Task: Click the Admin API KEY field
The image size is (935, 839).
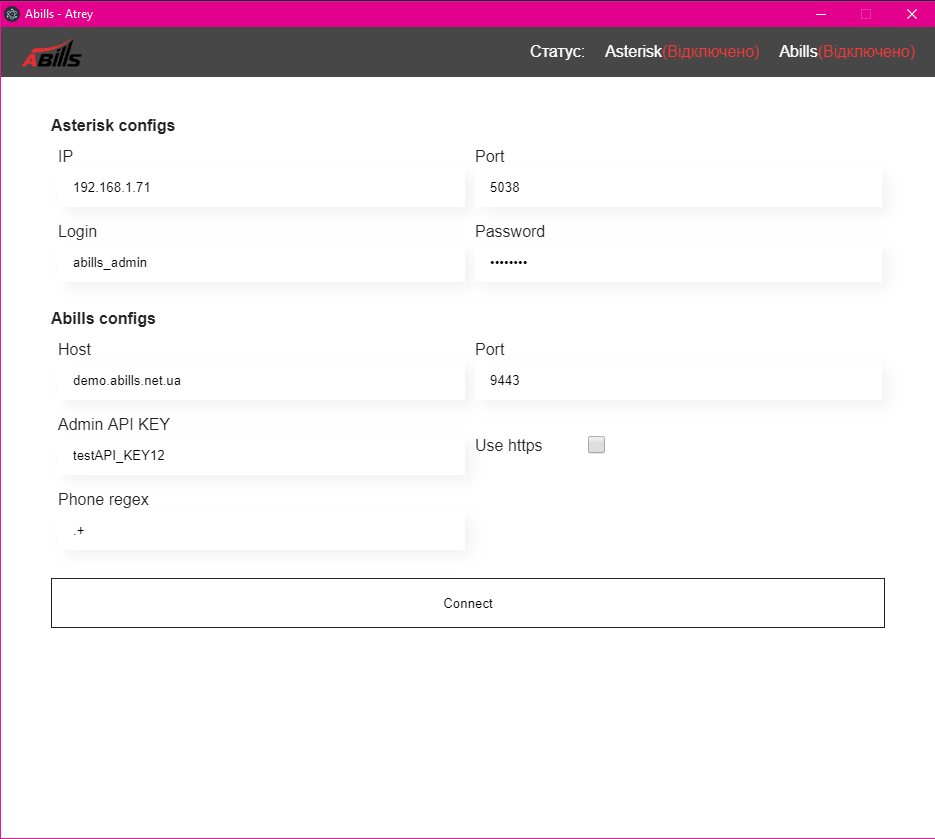Action: pyautogui.click(x=262, y=455)
